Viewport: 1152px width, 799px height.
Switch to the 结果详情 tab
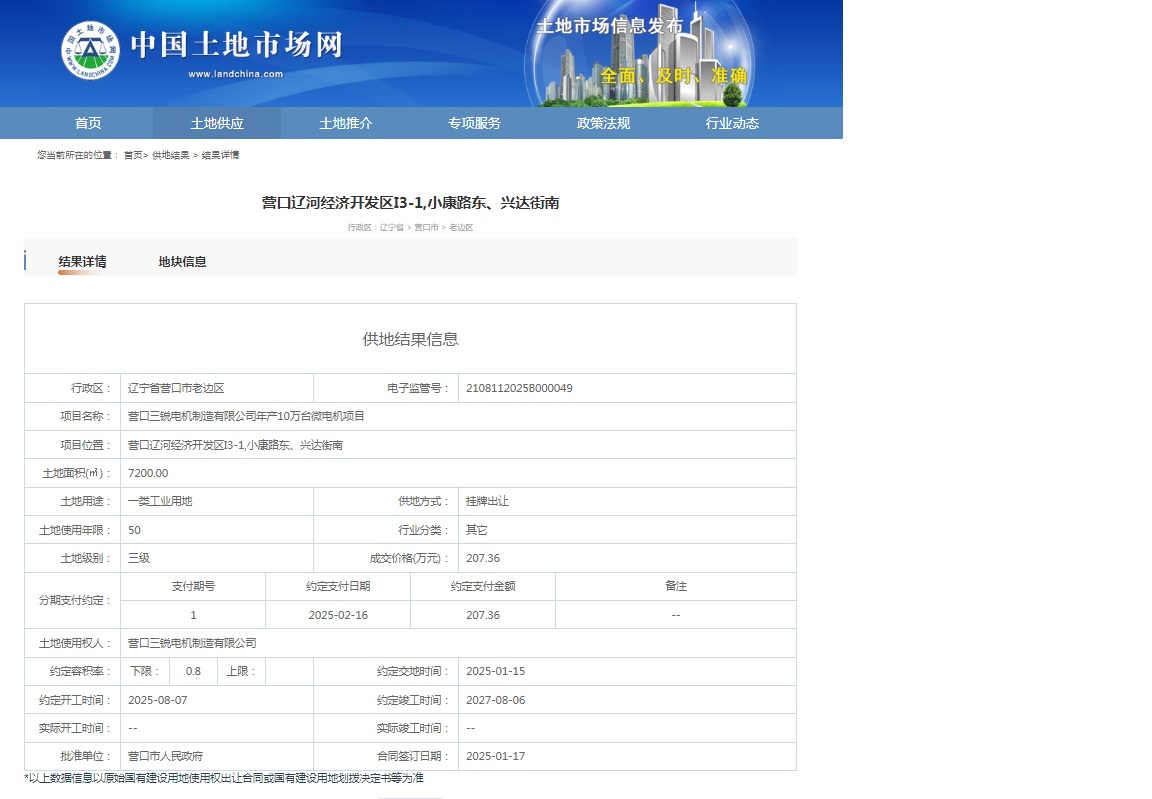coord(82,261)
